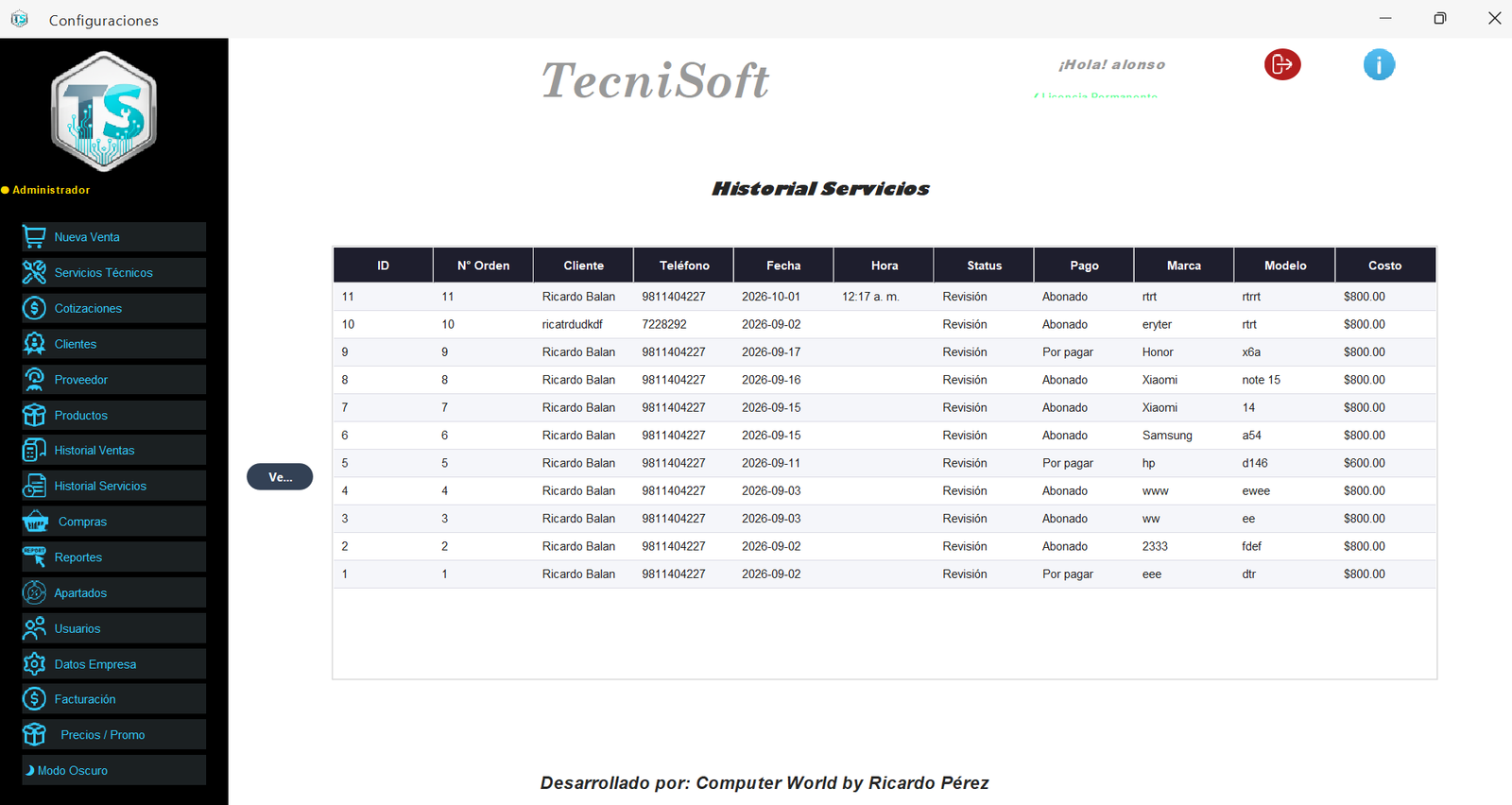Click the Status column header

coord(984,265)
